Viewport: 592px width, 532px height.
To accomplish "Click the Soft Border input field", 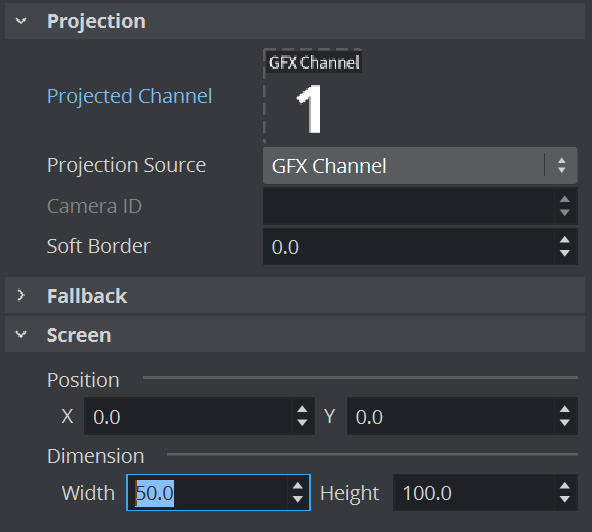I will pos(409,247).
